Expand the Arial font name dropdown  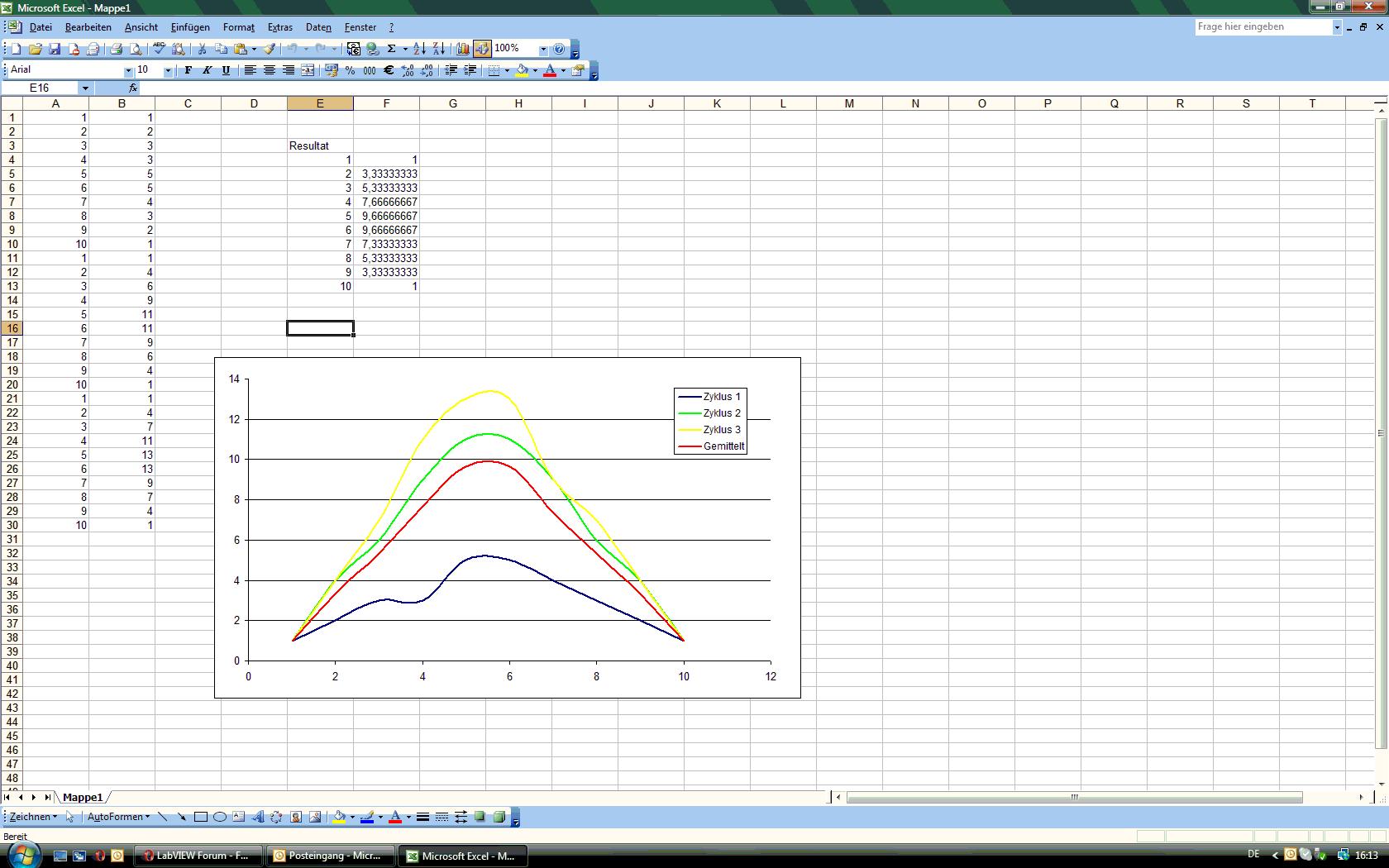tap(128, 70)
